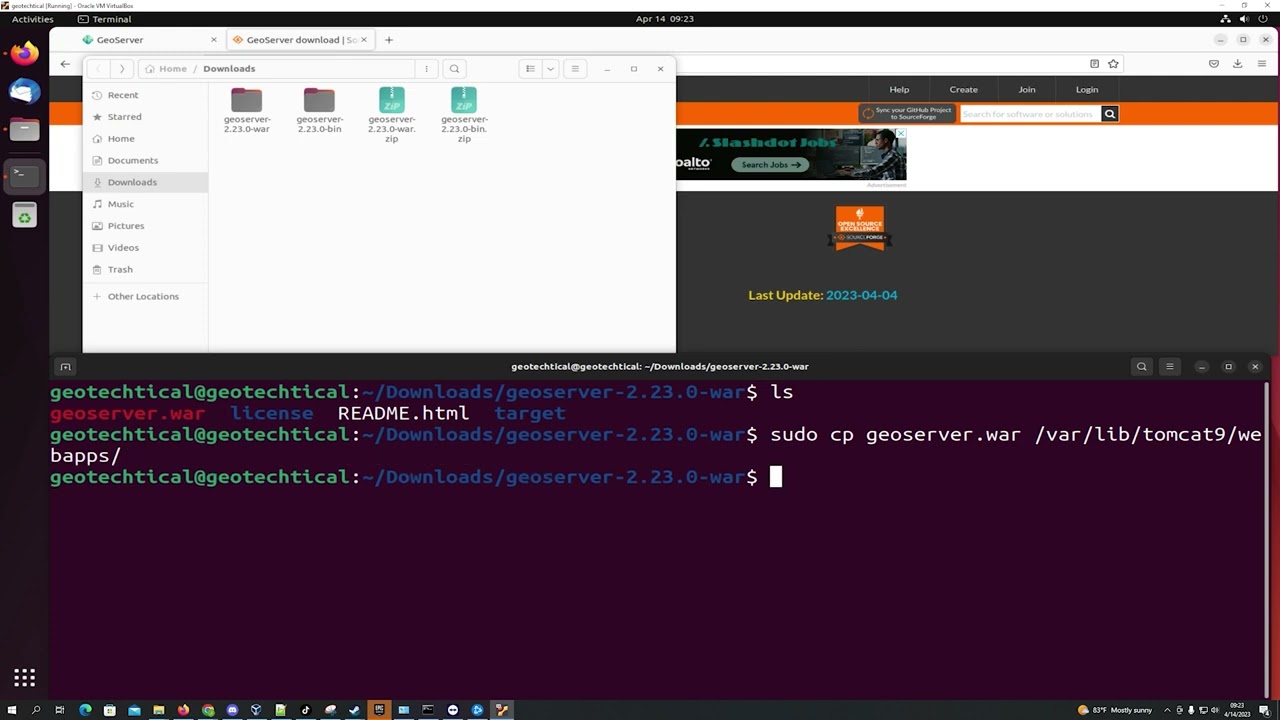1280x720 pixels.
Task: Select the geoserver-2.23.0-war.zip file
Action: 392,115
